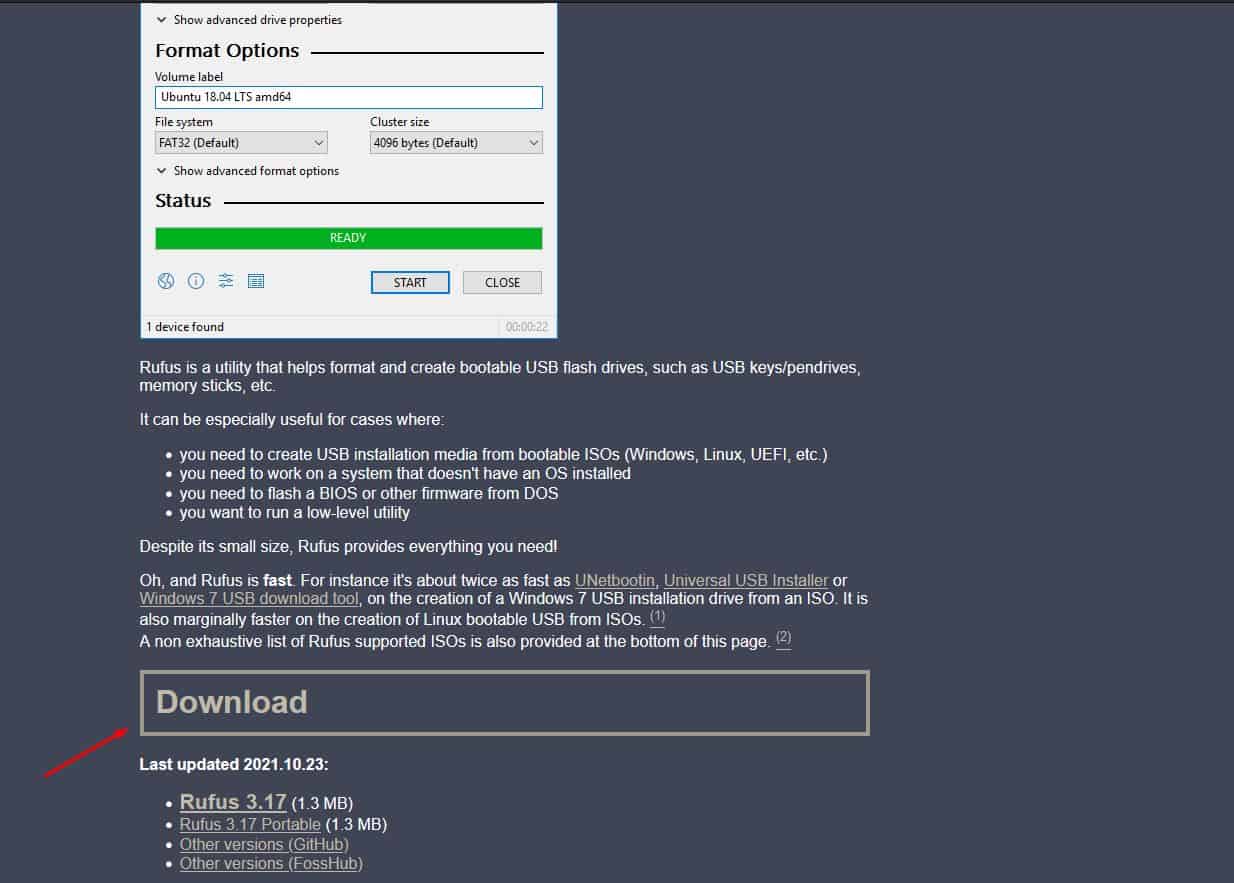Download Rufus 3.17 Portable
Screen dimensions: 1234x883
coord(250,825)
